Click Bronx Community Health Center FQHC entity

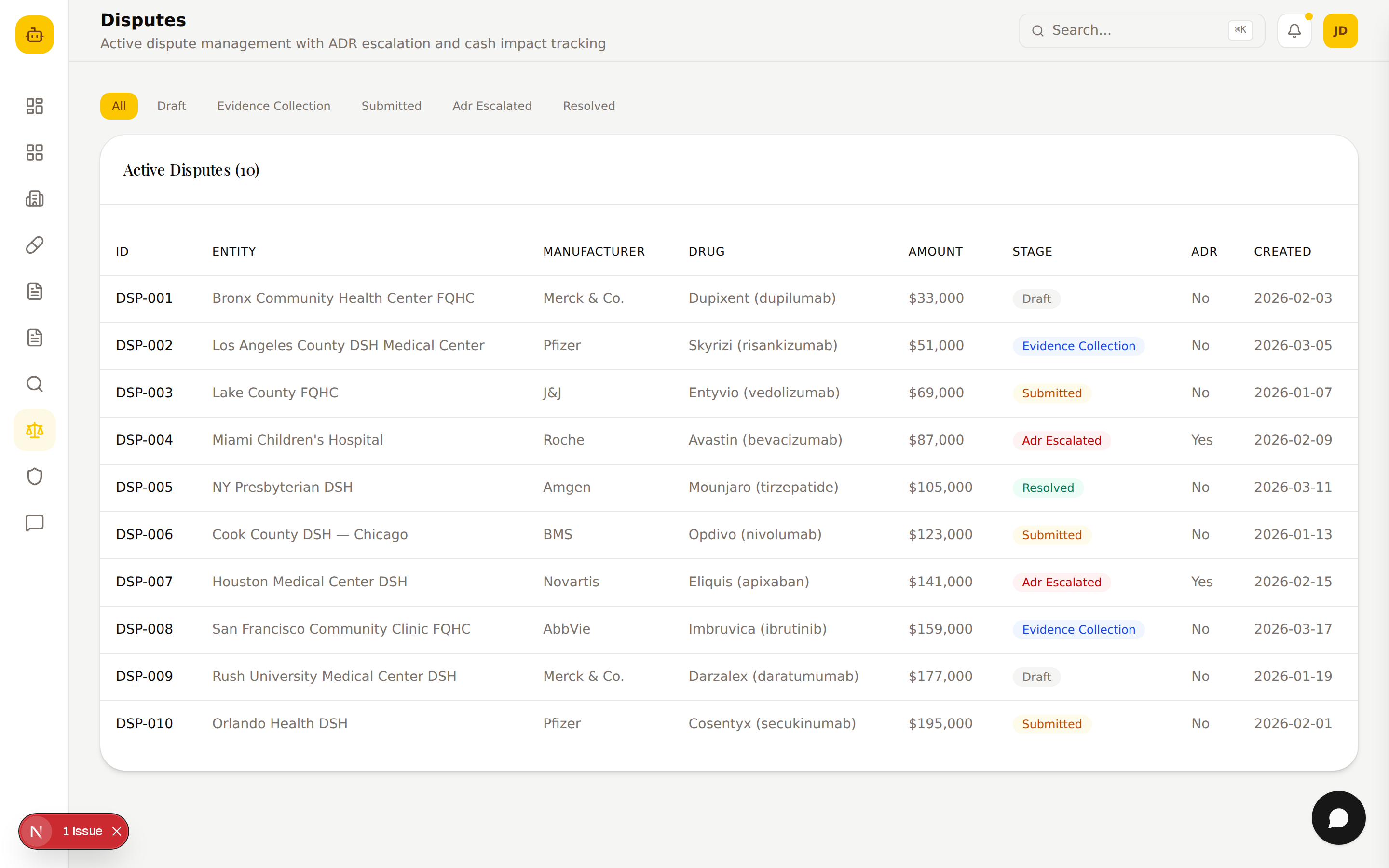(343, 298)
